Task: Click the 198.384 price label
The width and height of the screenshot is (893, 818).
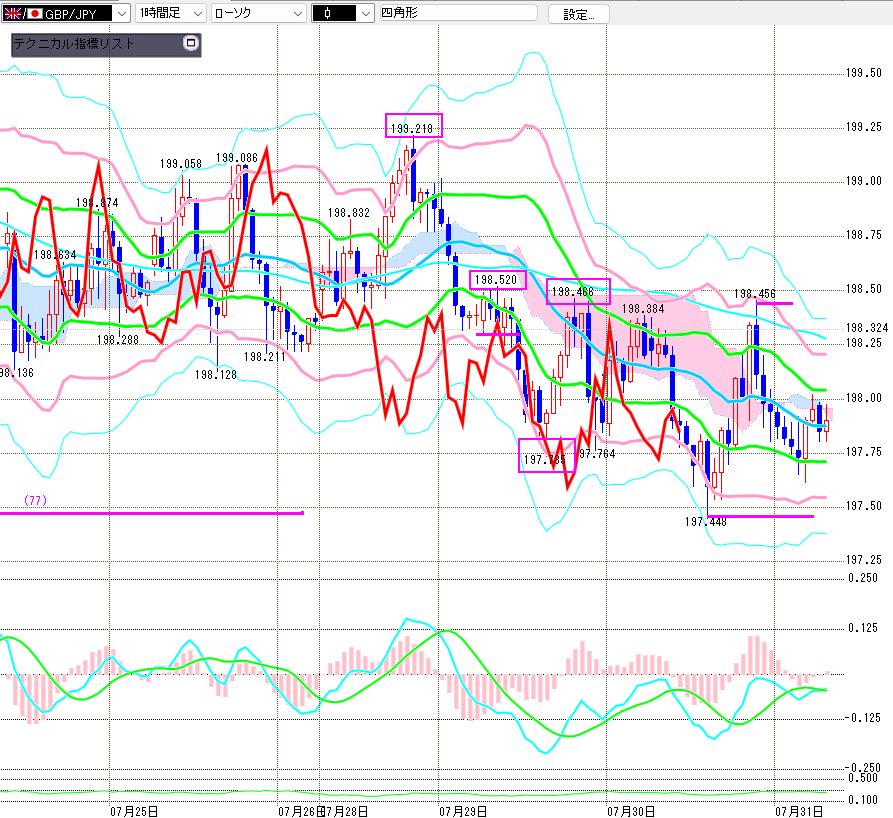Action: point(643,309)
